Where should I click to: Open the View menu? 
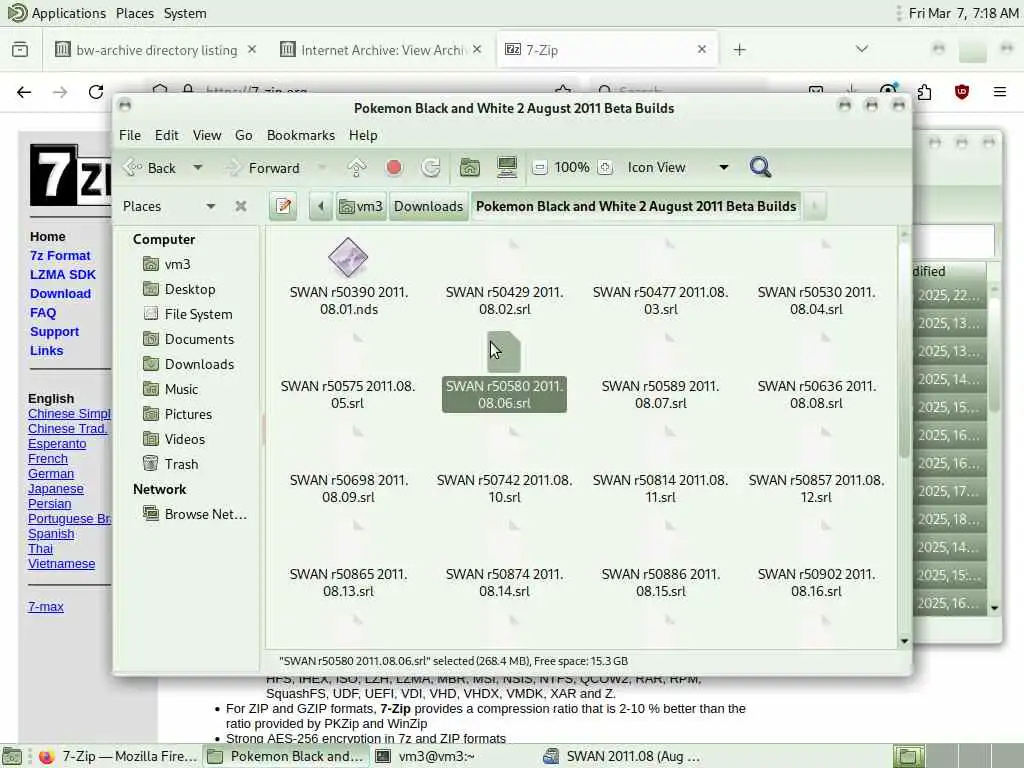(x=206, y=135)
